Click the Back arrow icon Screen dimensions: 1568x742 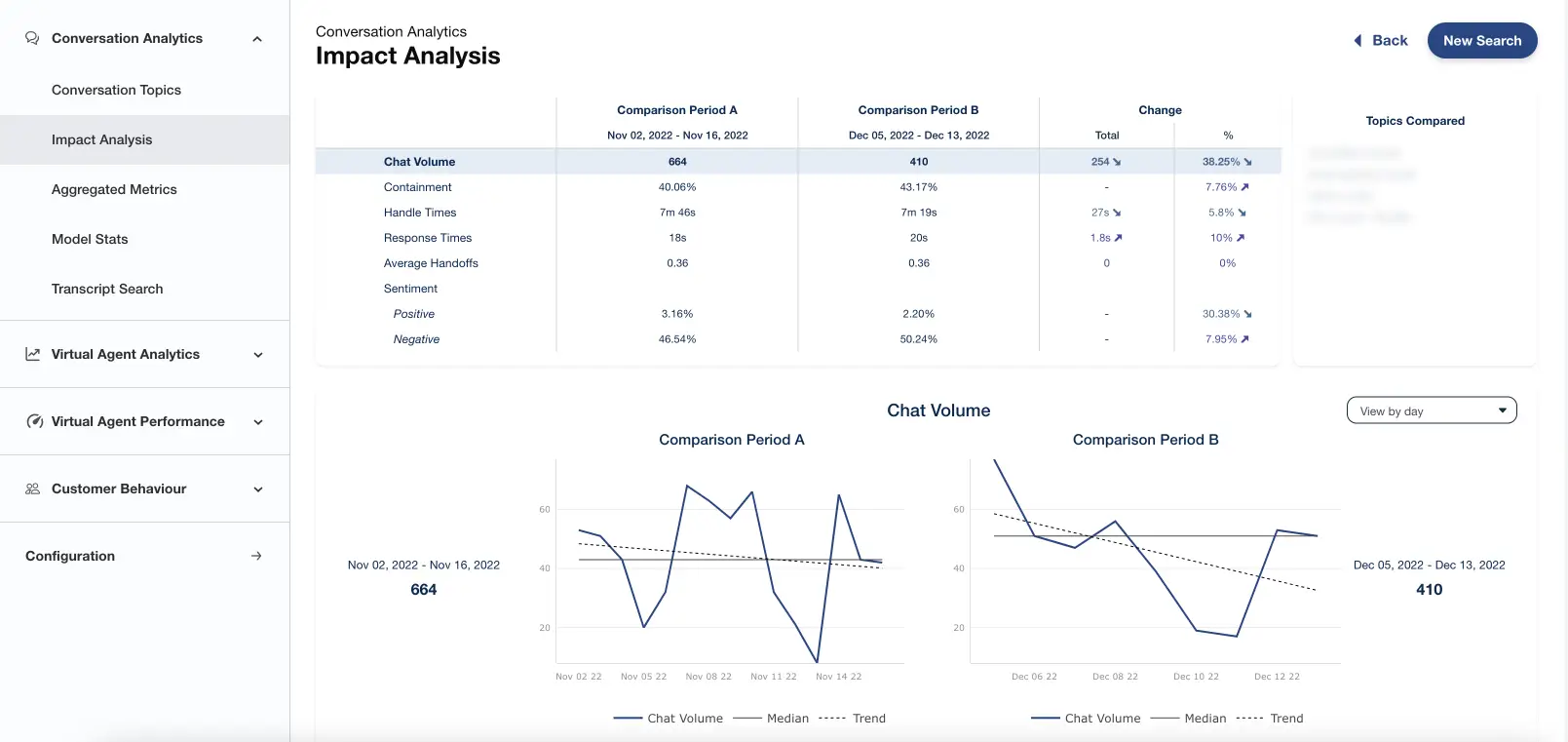click(1358, 41)
